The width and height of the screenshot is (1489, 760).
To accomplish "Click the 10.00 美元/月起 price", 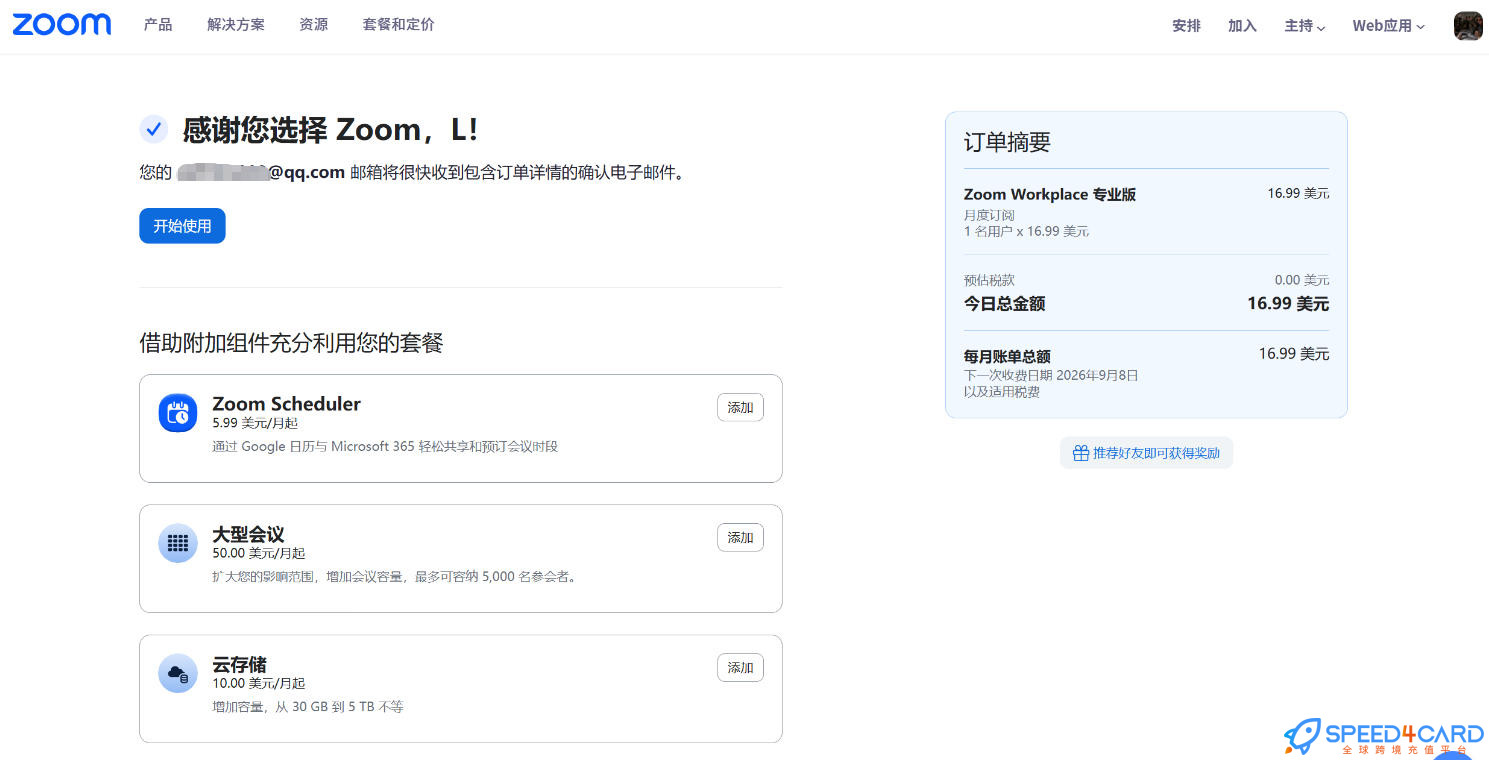I will pyautogui.click(x=258, y=683).
